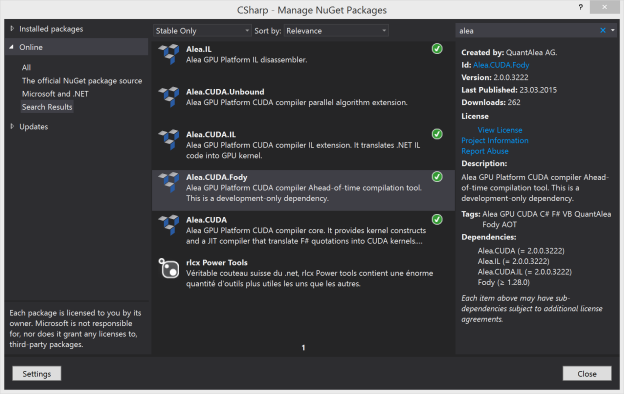Click the Updates label
The image size is (624, 394).
click(x=33, y=127)
